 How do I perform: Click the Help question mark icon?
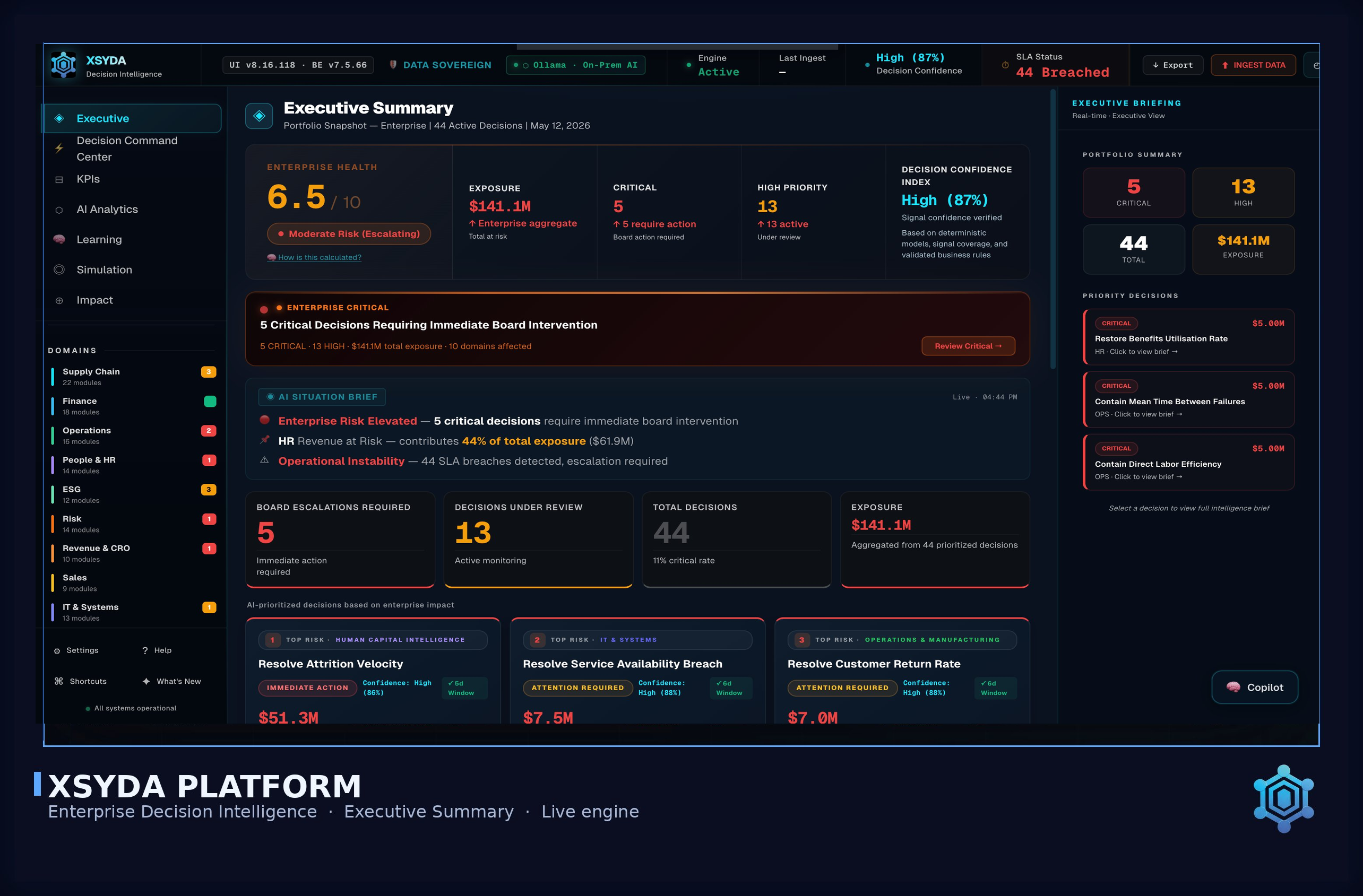pos(145,650)
